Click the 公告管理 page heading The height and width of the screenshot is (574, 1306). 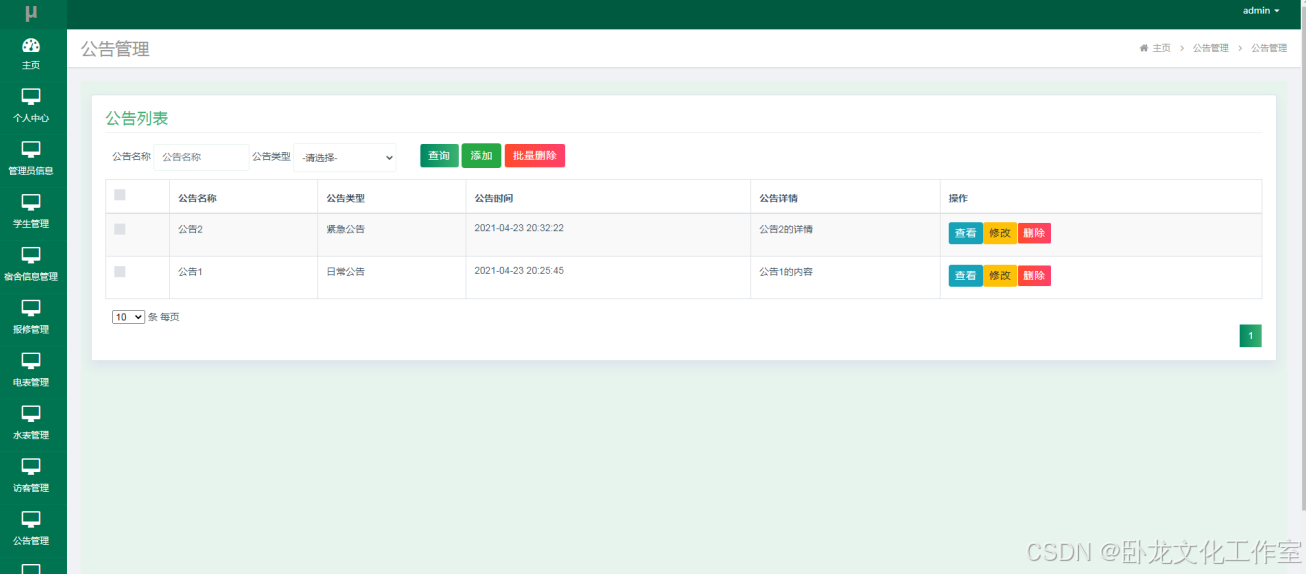coord(115,49)
